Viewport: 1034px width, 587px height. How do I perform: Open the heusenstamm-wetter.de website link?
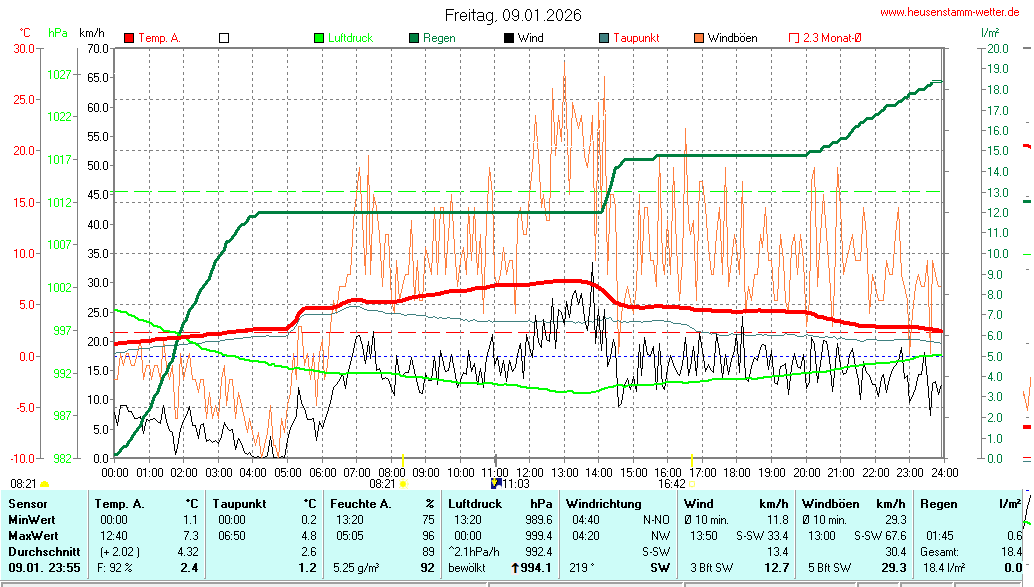950,12
